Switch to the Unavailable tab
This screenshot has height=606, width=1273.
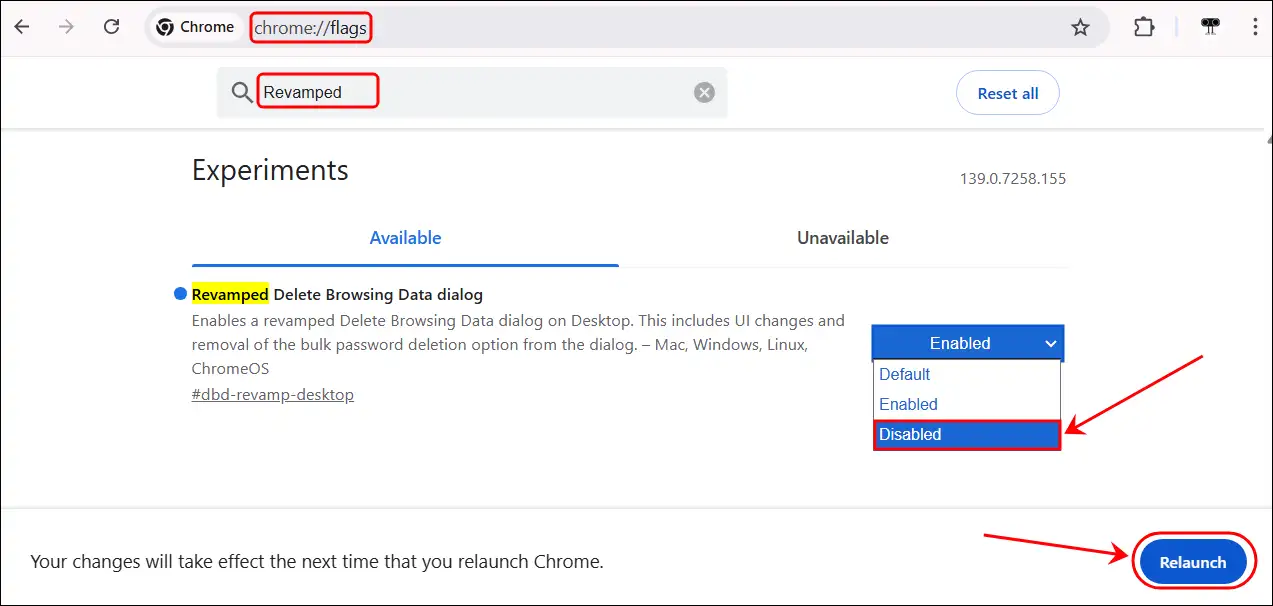pyautogui.click(x=843, y=238)
